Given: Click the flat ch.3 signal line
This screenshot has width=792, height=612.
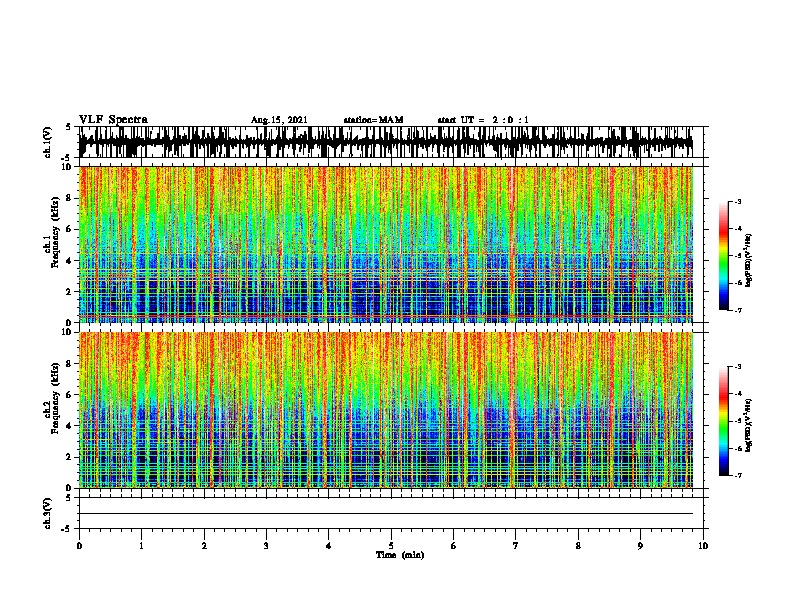Looking at the screenshot, I should 386,514.
